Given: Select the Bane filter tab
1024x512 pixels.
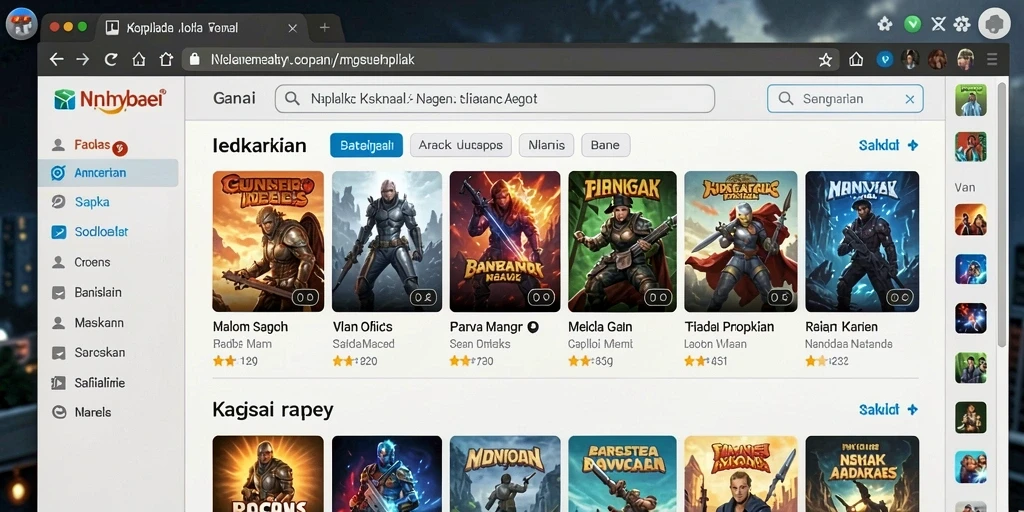Looking at the screenshot, I should [x=605, y=145].
